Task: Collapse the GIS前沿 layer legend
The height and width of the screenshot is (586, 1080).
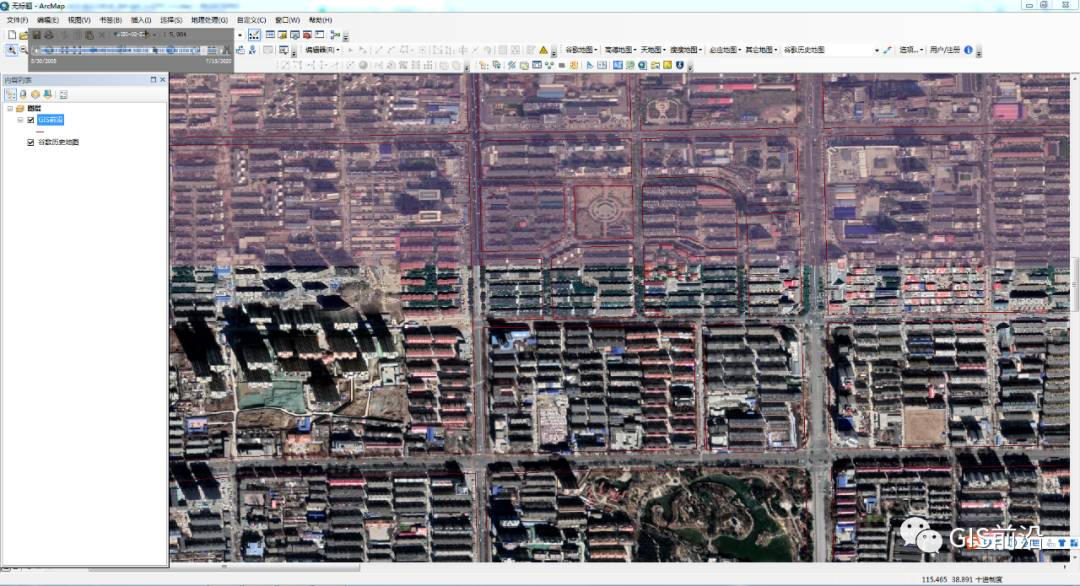Action: [x=20, y=120]
